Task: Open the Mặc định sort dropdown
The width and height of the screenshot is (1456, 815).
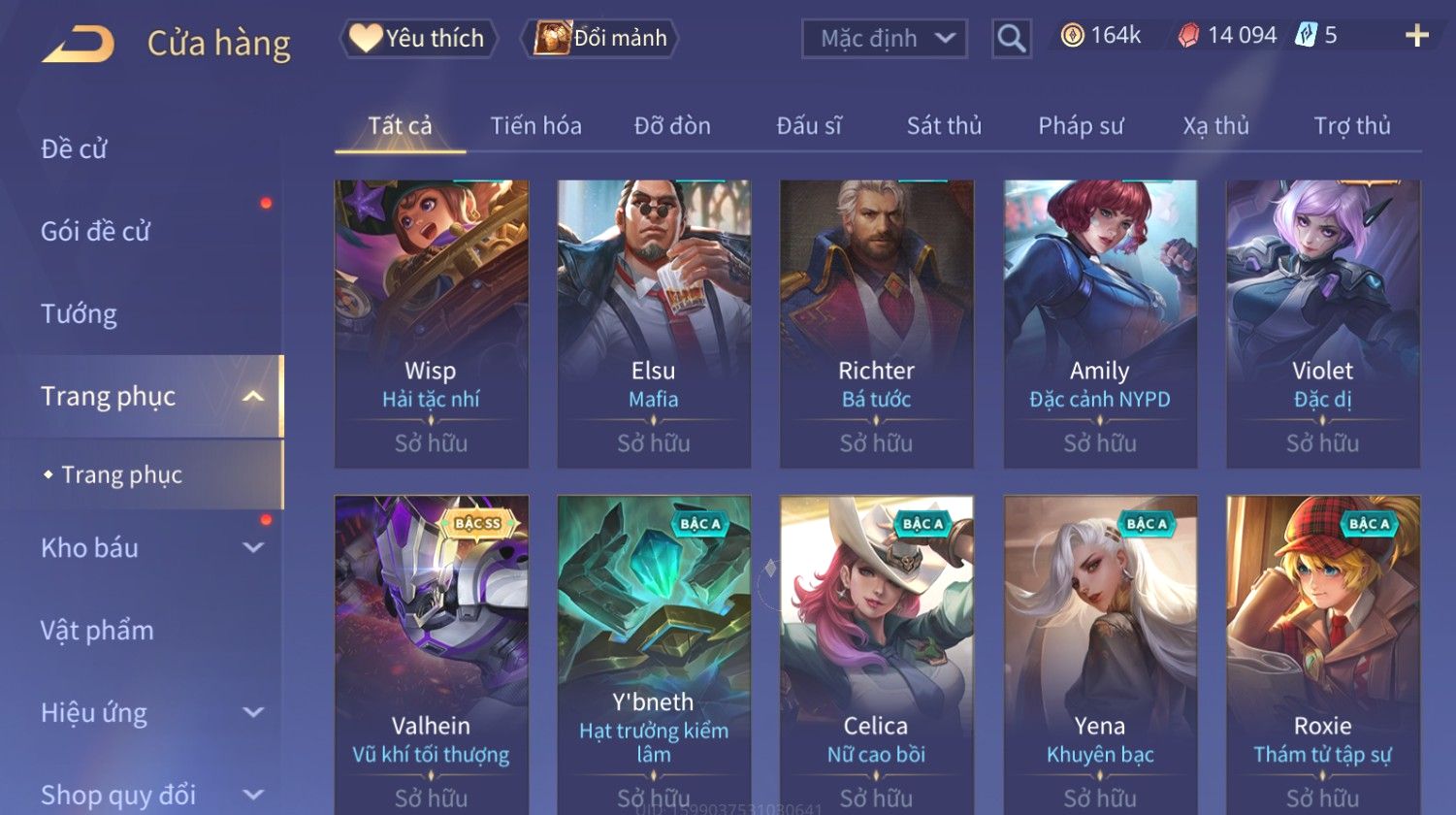Action: point(885,39)
